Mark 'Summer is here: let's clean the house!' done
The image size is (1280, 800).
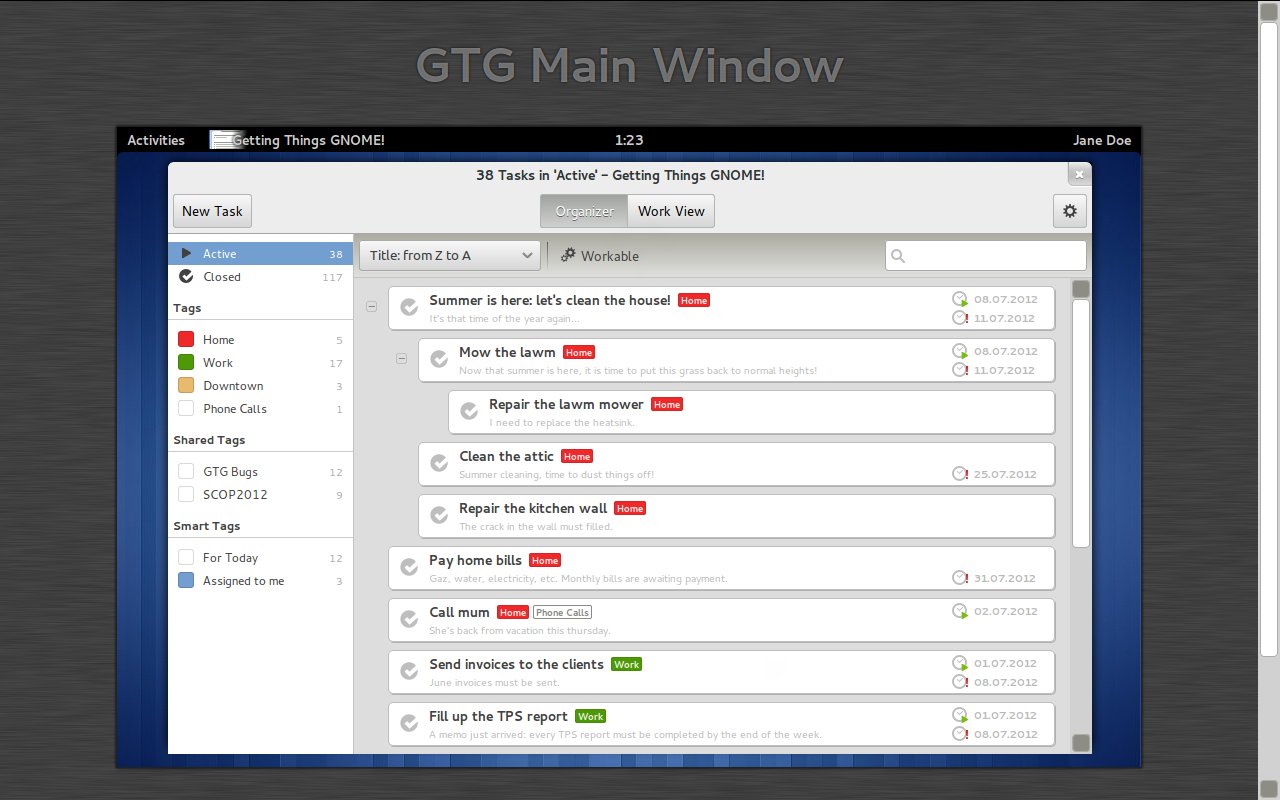click(x=409, y=307)
